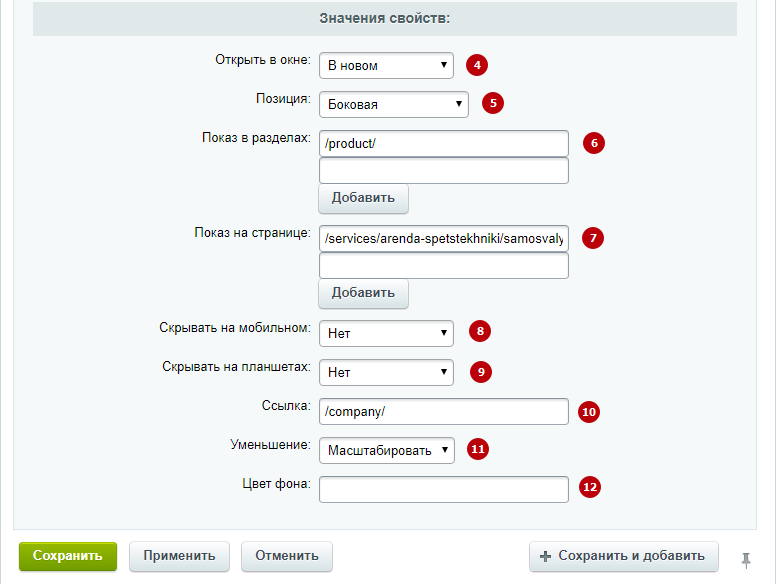Screen dimensions: 776x584
Task: Click the Отменить button
Action: (287, 556)
